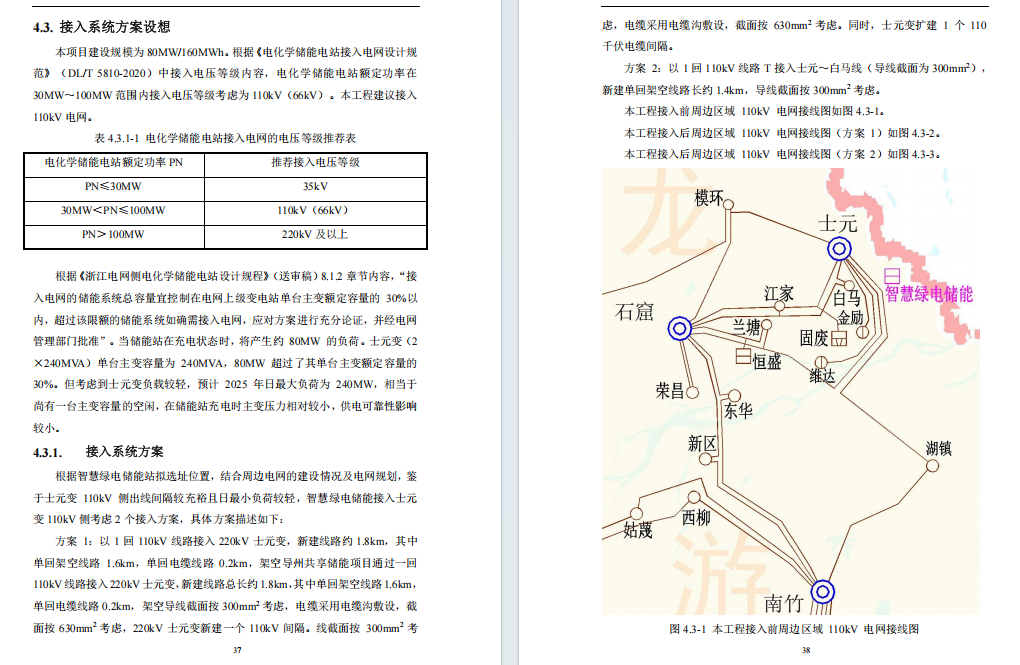Click the 石窟 substation double-circle symbol
Screen dimensions: 1020x665
(680, 329)
